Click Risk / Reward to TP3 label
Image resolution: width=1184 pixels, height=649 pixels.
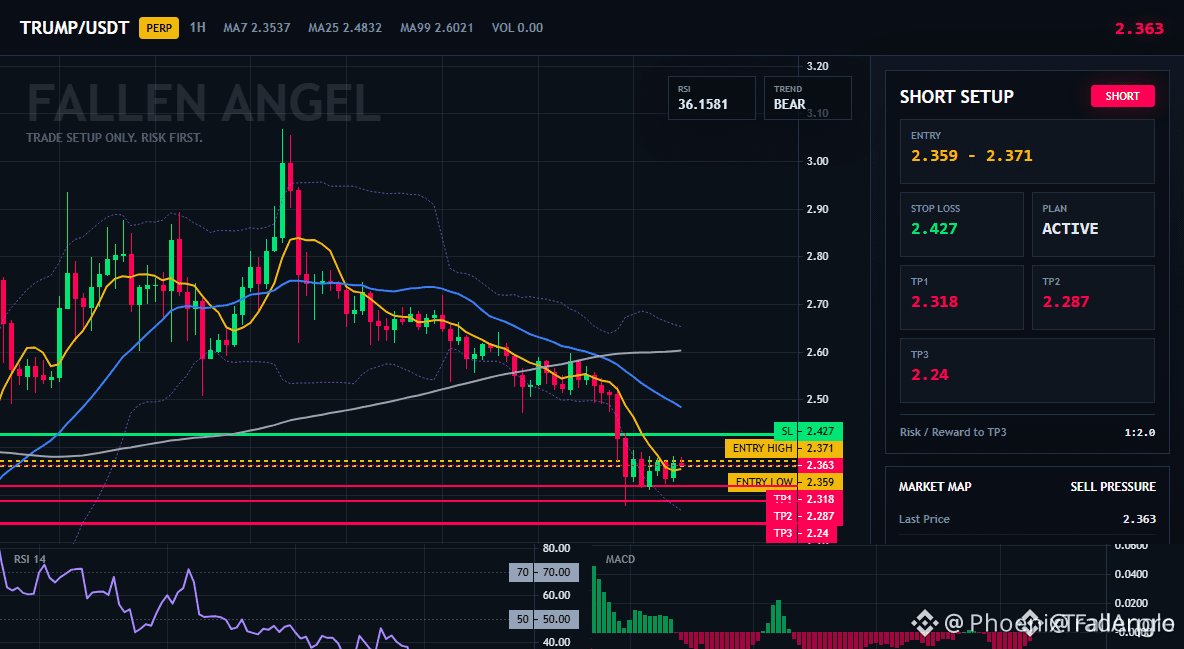[953, 432]
